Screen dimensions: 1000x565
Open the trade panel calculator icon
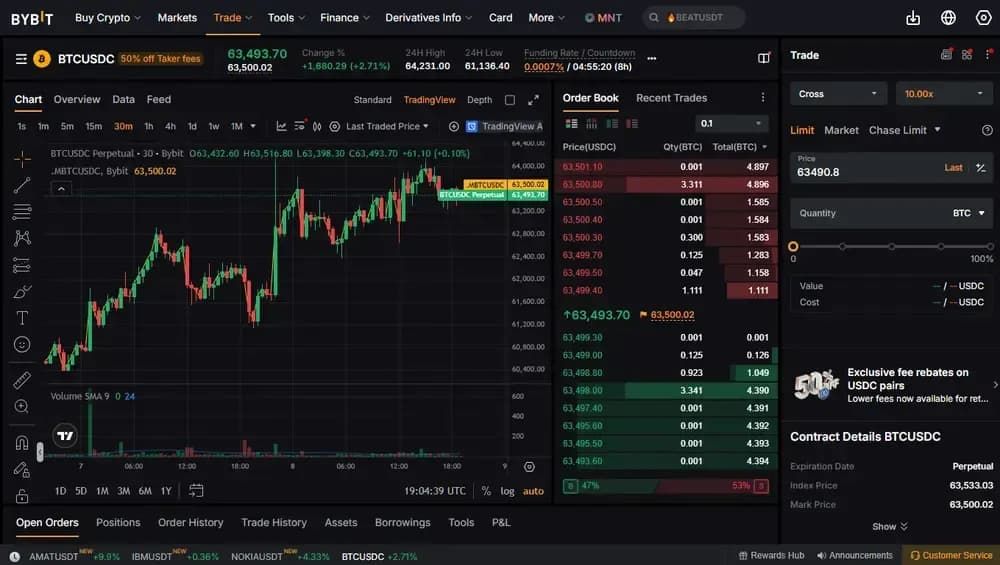pos(946,55)
